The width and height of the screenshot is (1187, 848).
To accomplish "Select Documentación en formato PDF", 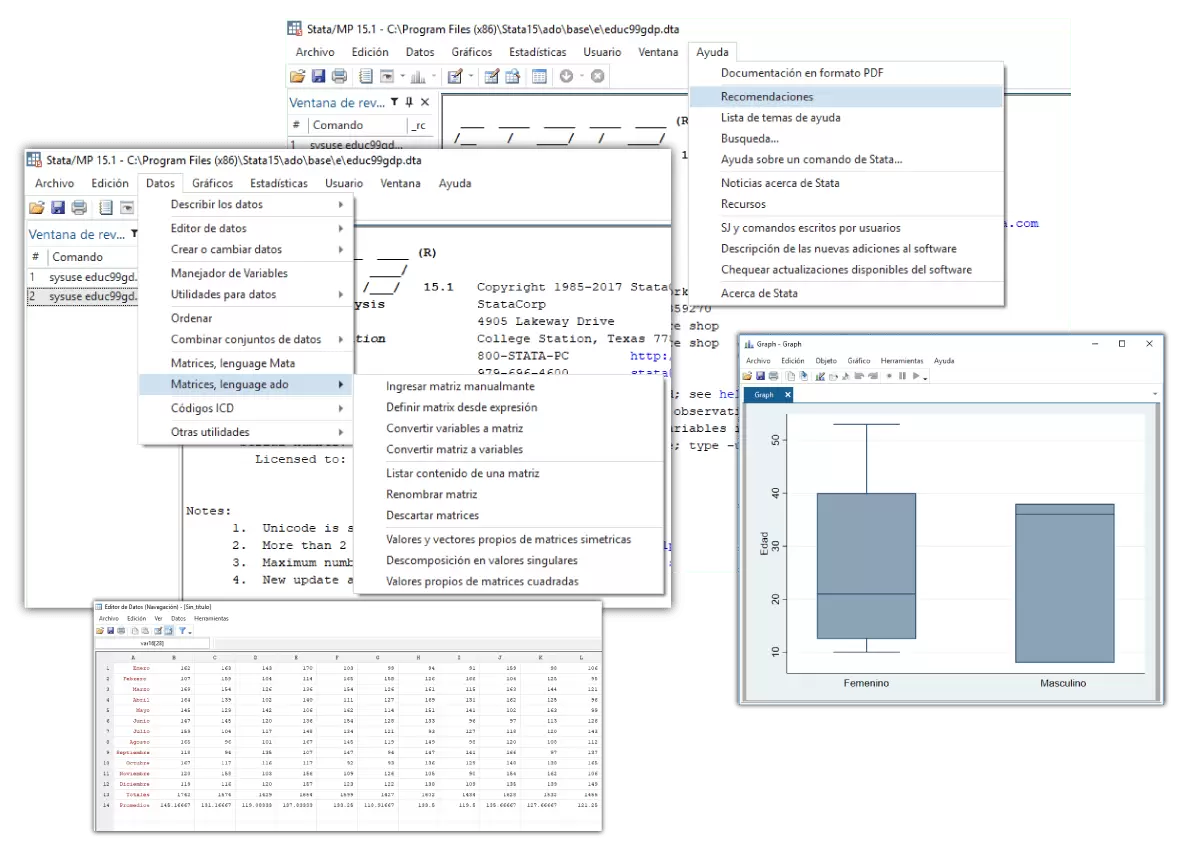I will pos(846,73).
